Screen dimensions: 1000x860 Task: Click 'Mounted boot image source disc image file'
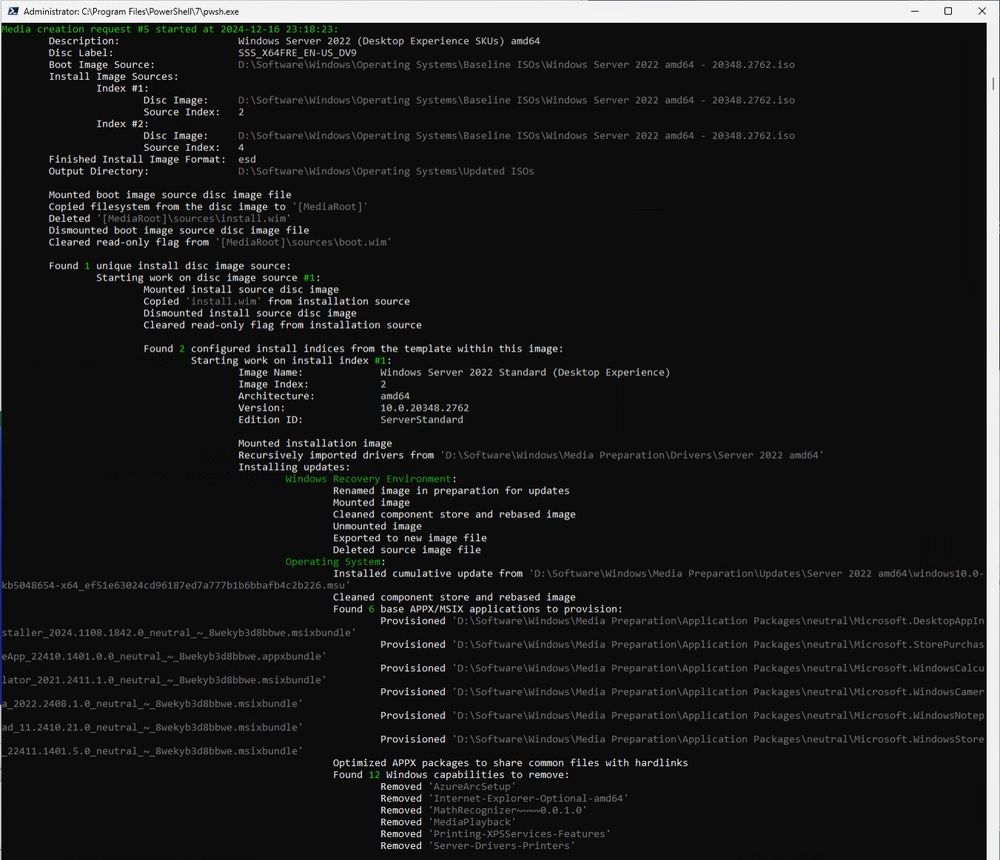[170, 195]
